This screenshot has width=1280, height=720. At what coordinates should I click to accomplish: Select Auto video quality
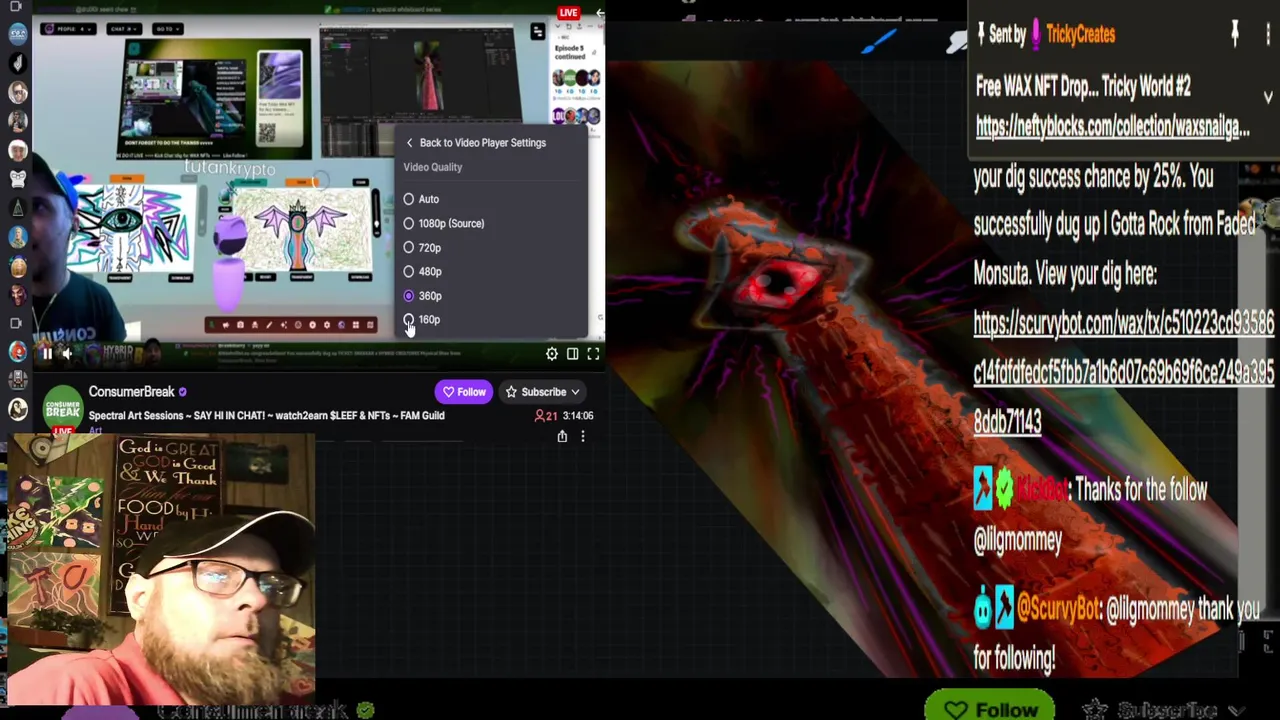[422, 199]
